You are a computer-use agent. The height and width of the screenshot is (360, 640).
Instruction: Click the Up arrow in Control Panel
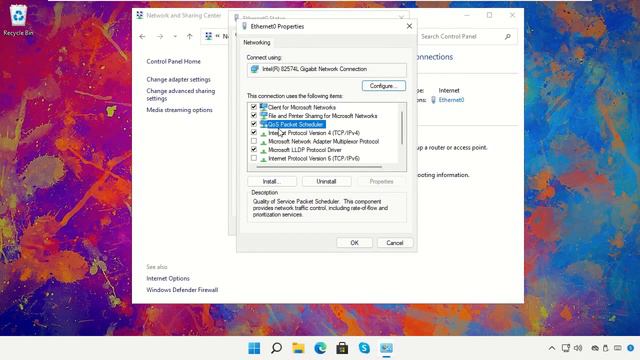coord(189,36)
